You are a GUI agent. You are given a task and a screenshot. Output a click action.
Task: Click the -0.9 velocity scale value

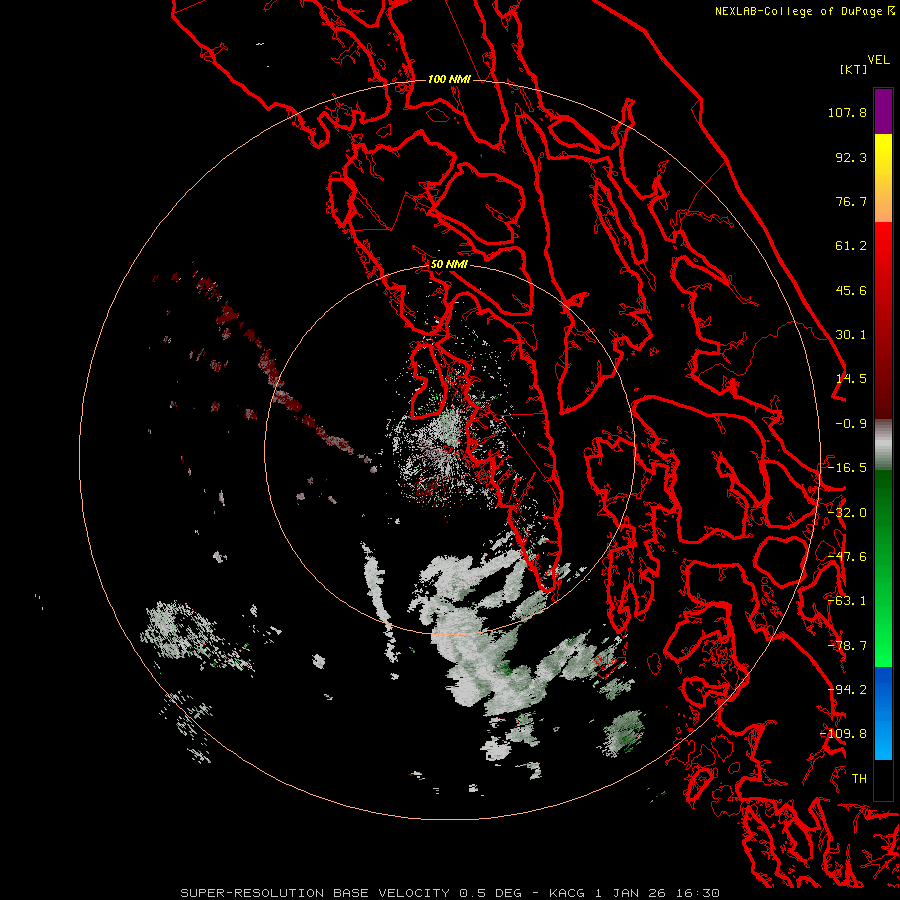coord(851,424)
